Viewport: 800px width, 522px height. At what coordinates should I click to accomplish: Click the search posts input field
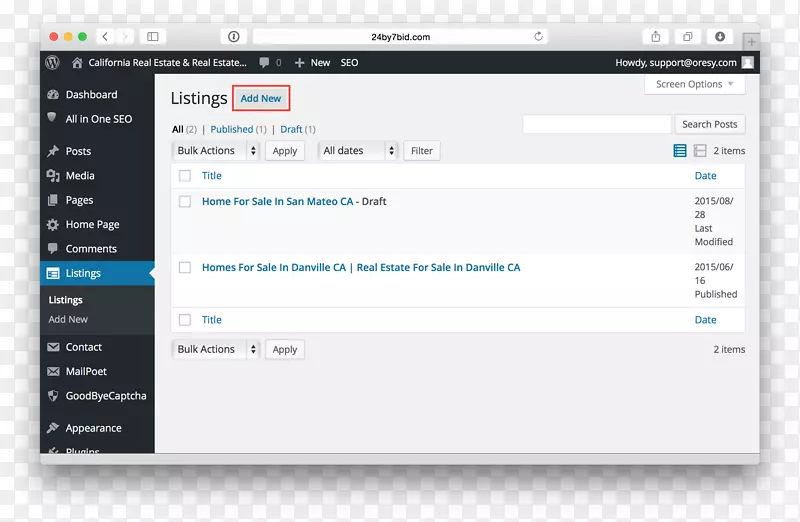click(x=596, y=124)
